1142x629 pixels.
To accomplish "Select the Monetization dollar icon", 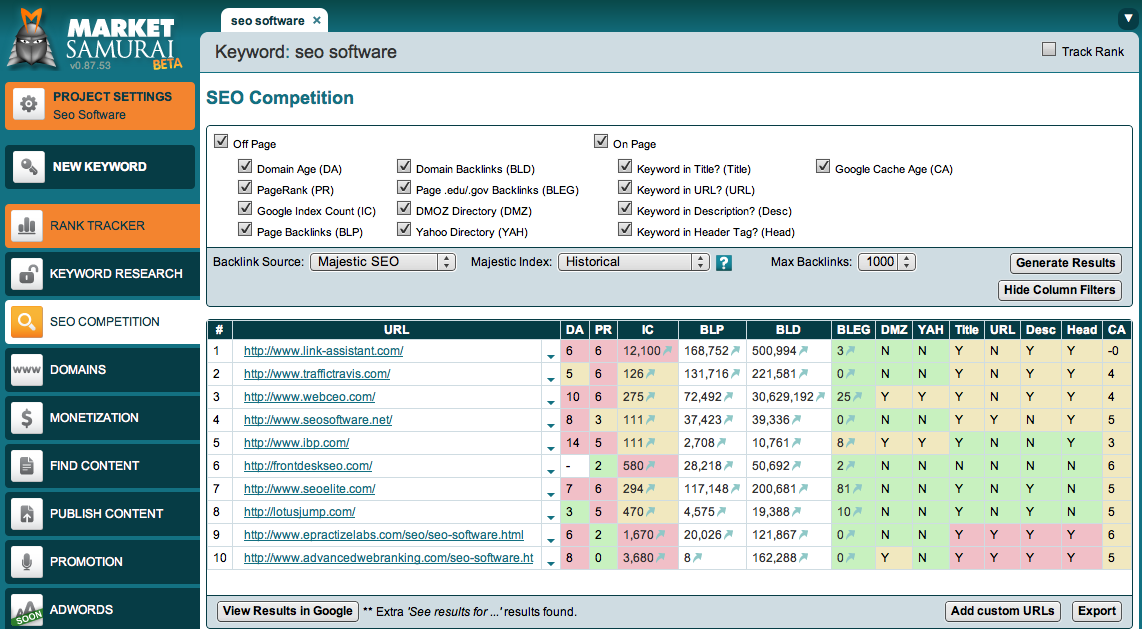I will (x=25, y=418).
